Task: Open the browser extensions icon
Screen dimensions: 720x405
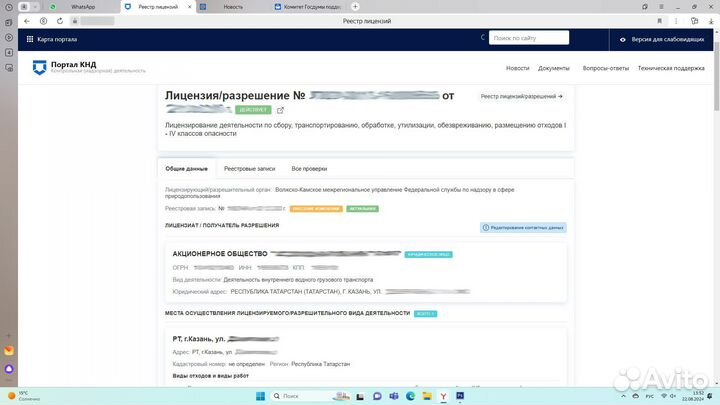Action: click(x=694, y=21)
